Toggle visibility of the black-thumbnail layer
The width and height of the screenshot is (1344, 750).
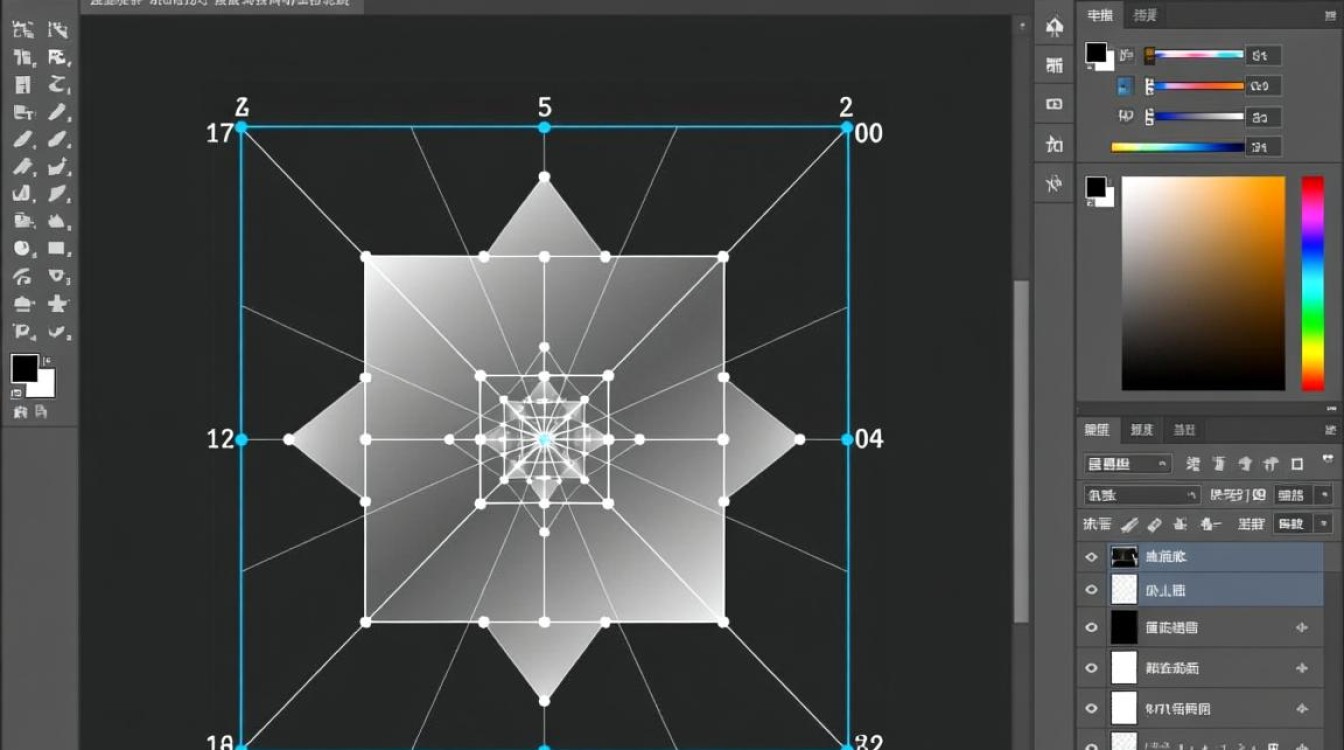tap(1091, 627)
